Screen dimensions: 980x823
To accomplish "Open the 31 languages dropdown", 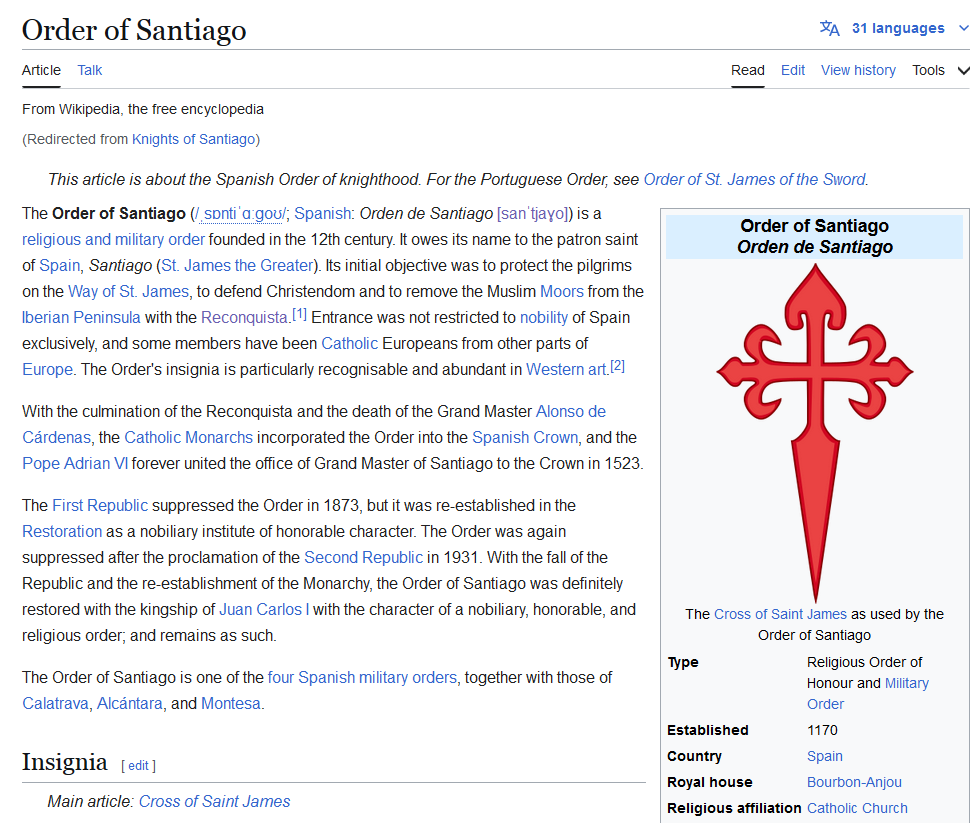I will [x=898, y=28].
